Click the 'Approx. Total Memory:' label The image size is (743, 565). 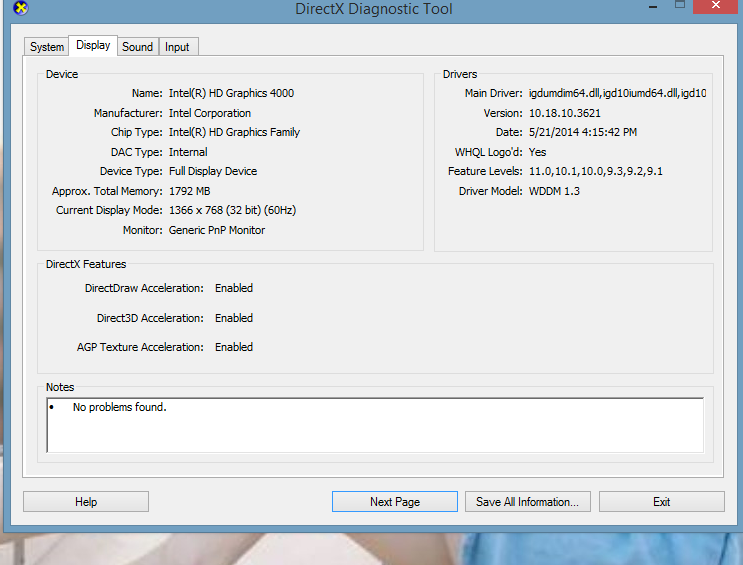(x=107, y=191)
